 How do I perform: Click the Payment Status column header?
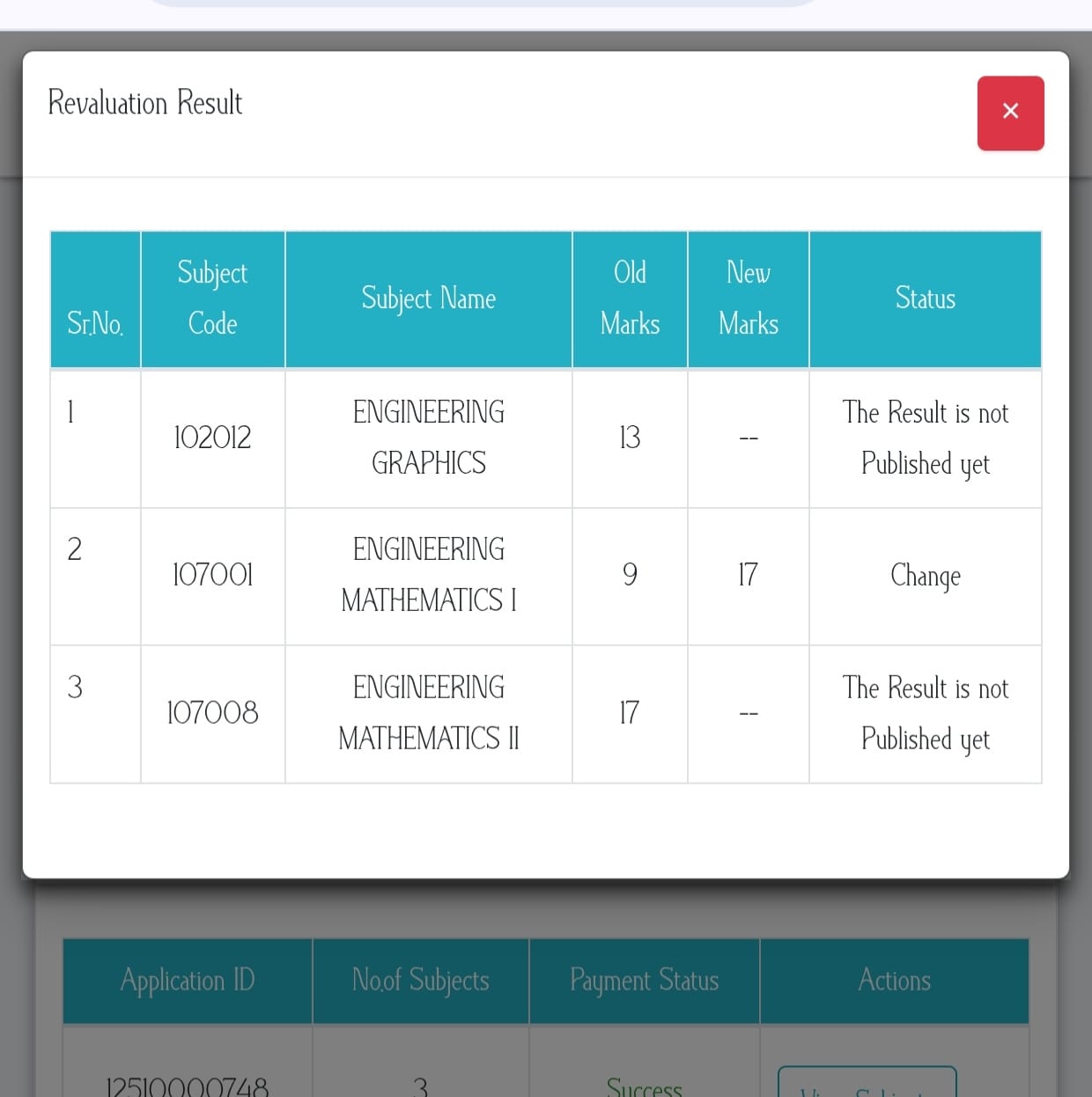645,981
